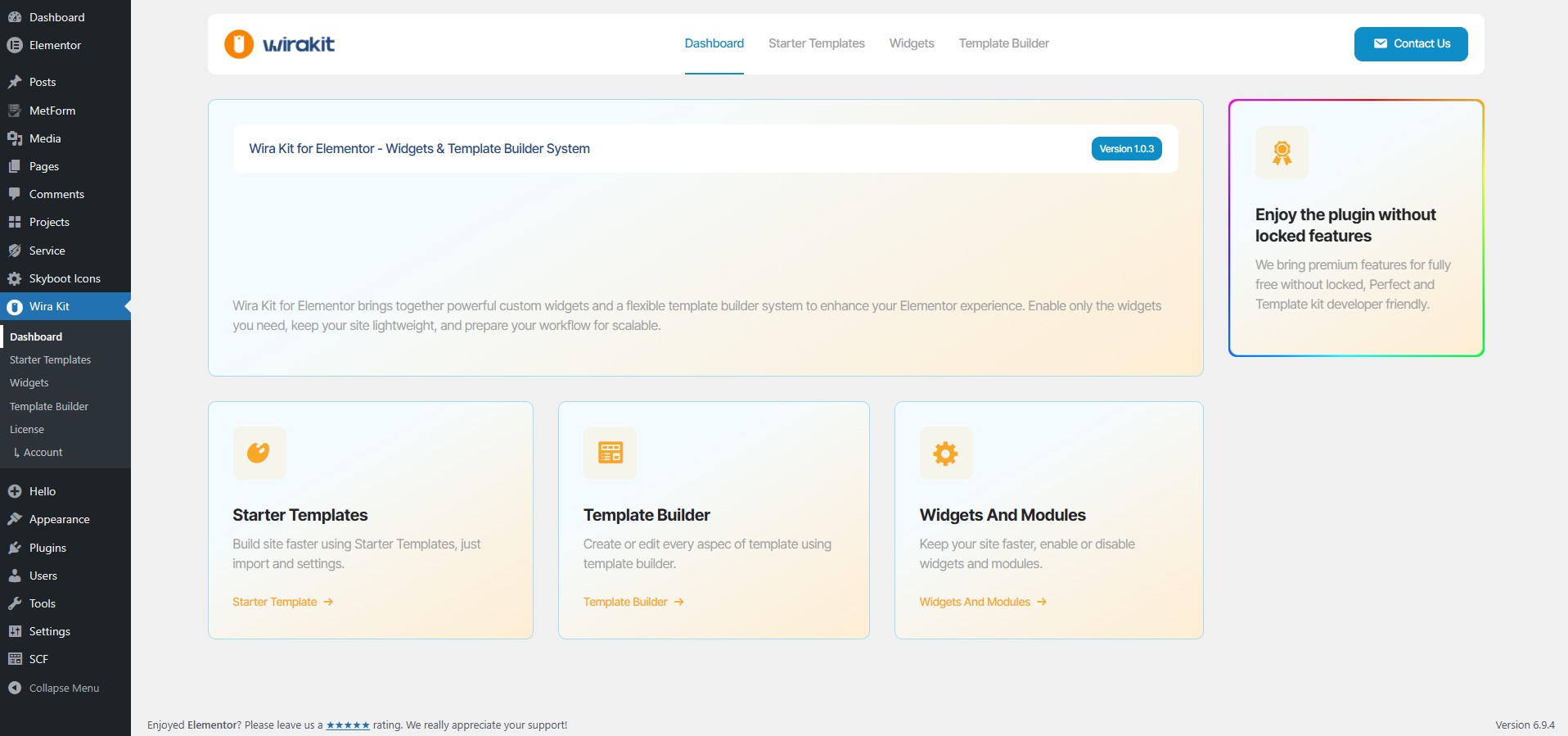Click the wirakit logo icon
1568x736 pixels.
239,44
